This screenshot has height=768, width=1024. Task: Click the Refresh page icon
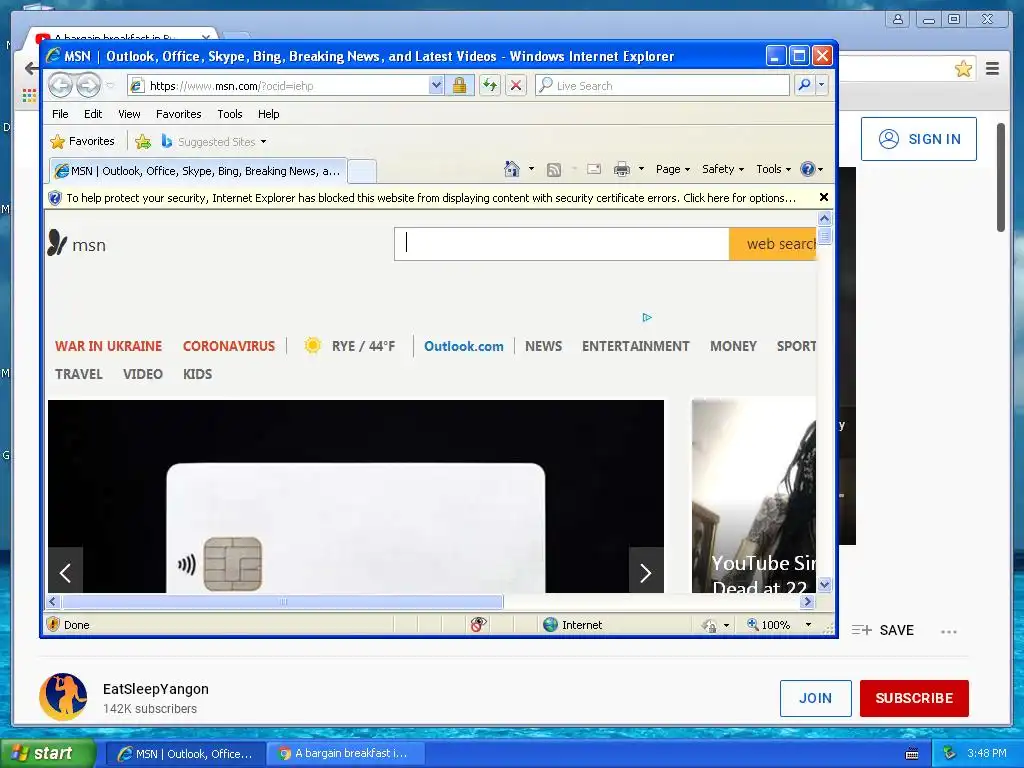pyautogui.click(x=490, y=86)
